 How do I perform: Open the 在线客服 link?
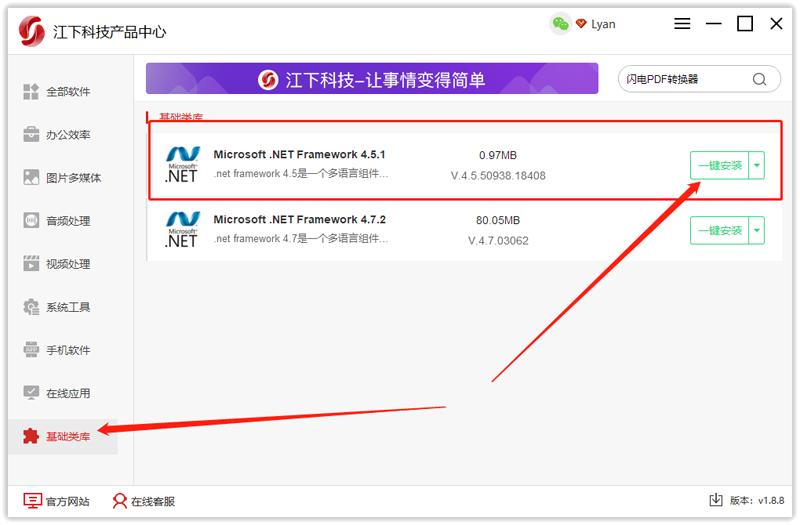pos(144,501)
